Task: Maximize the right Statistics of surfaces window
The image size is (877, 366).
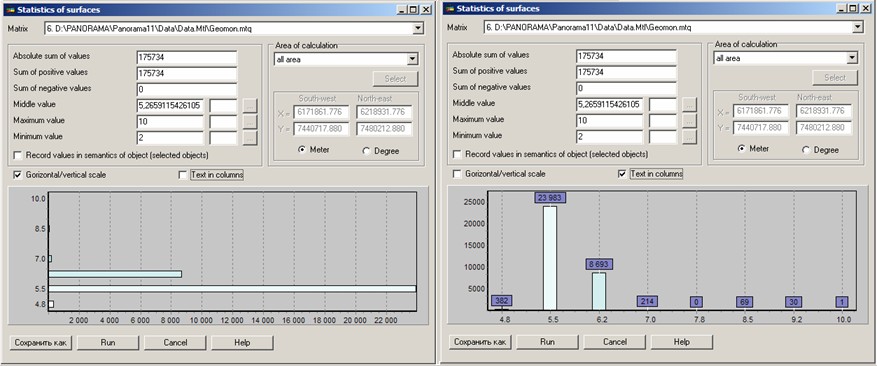Action: pos(853,8)
